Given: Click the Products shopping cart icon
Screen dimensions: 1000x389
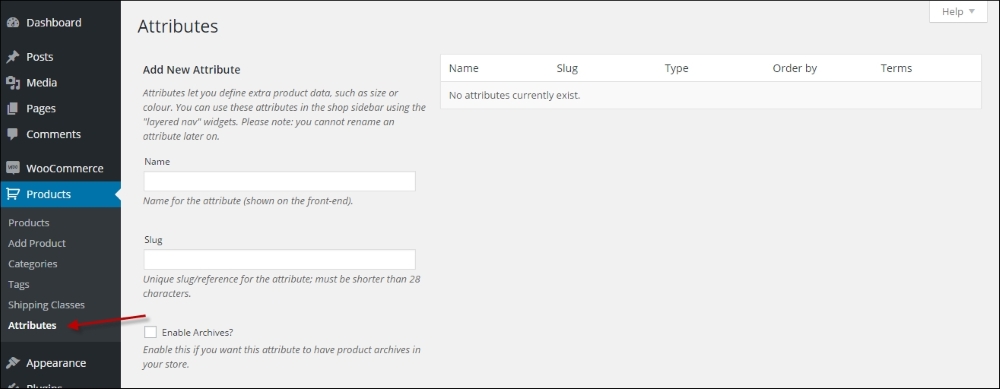Looking at the screenshot, I should [13, 194].
